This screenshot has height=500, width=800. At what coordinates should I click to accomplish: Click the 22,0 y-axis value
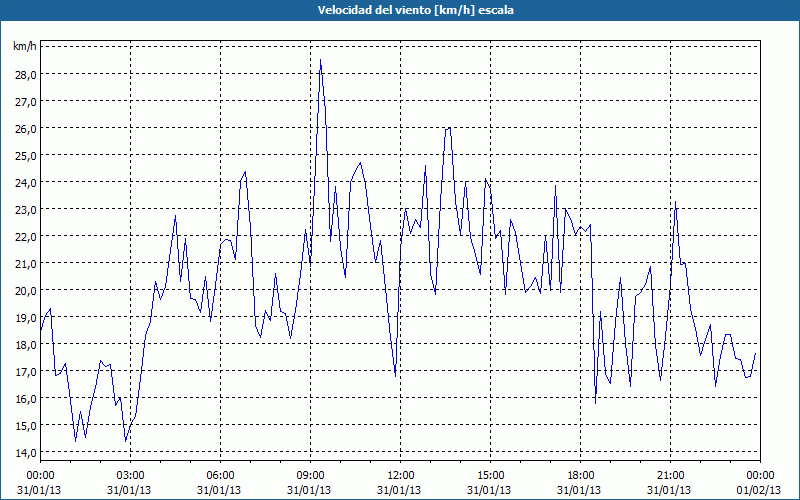26,237
